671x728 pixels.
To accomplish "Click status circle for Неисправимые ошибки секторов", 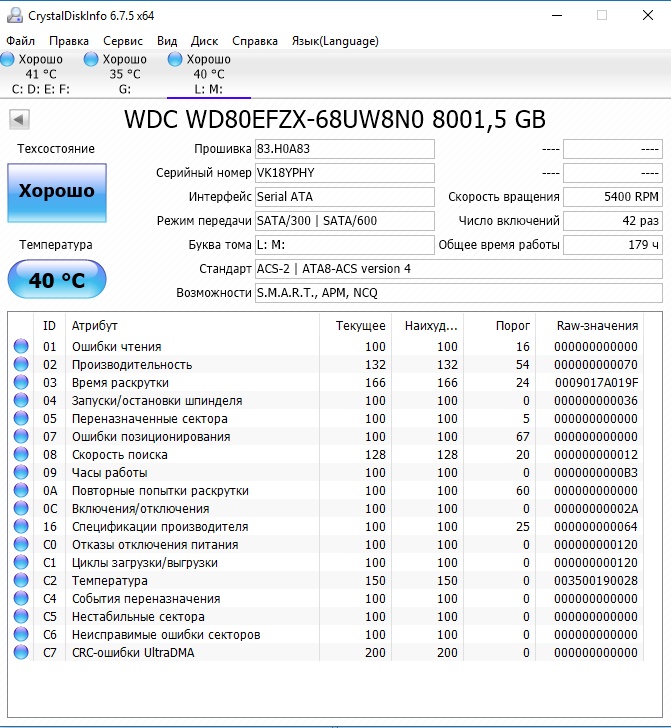I will [x=20, y=634].
